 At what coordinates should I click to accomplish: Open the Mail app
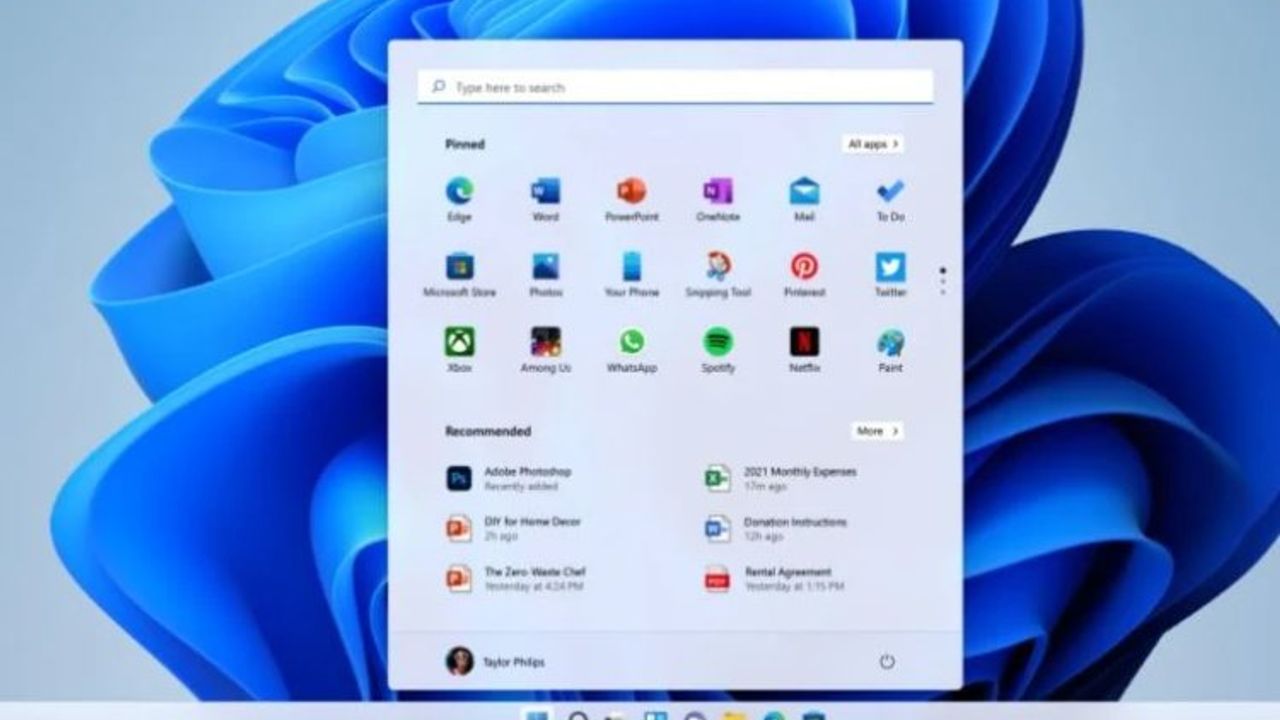[804, 198]
